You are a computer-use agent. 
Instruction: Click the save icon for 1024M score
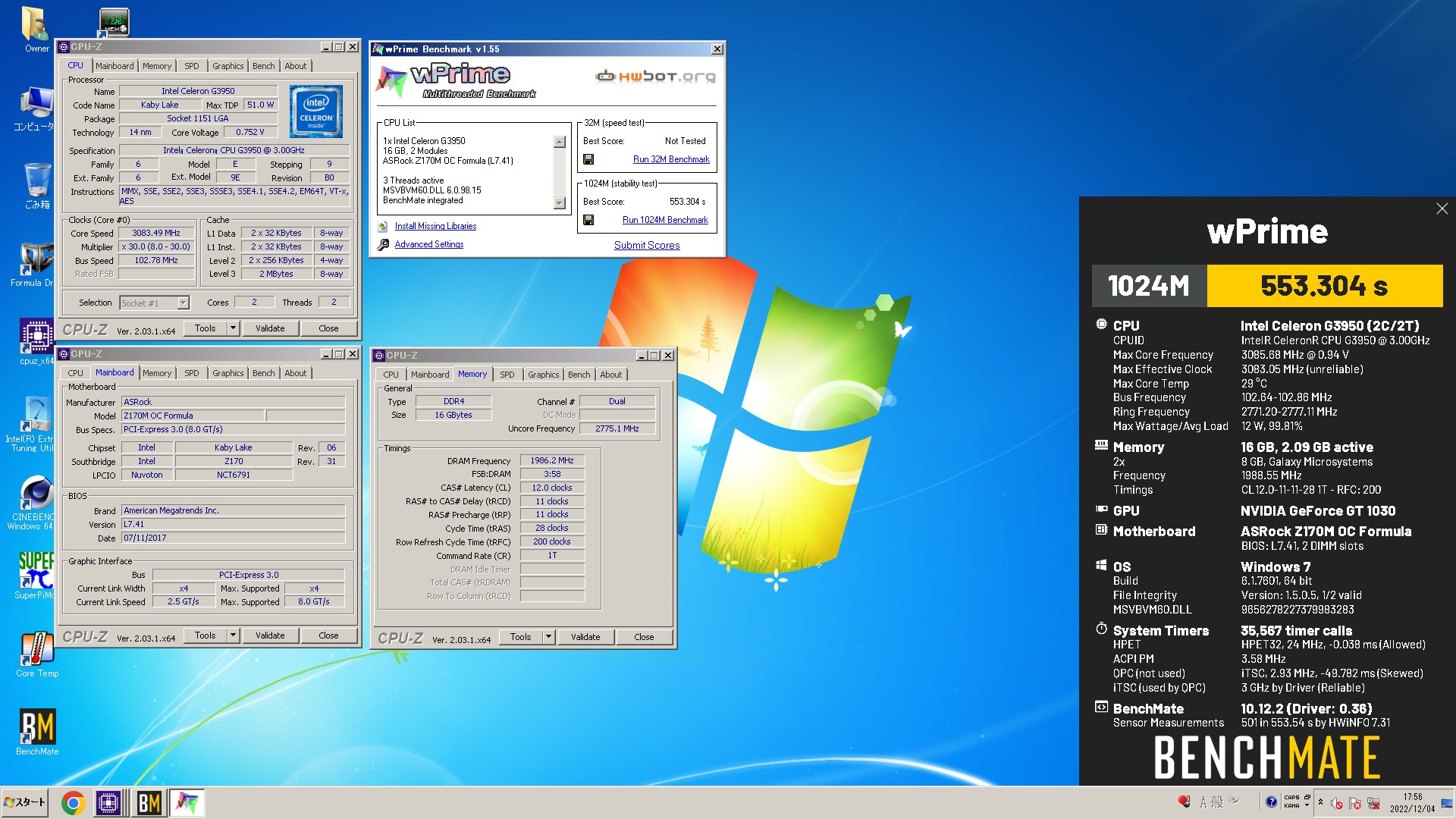point(588,220)
